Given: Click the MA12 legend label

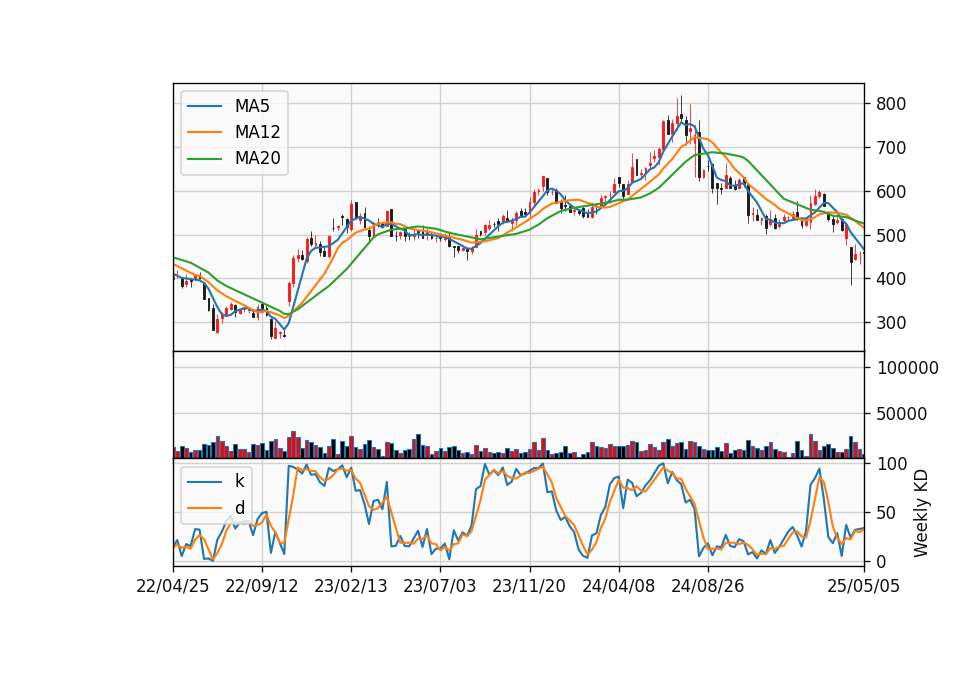Looking at the screenshot, I should (x=257, y=132).
